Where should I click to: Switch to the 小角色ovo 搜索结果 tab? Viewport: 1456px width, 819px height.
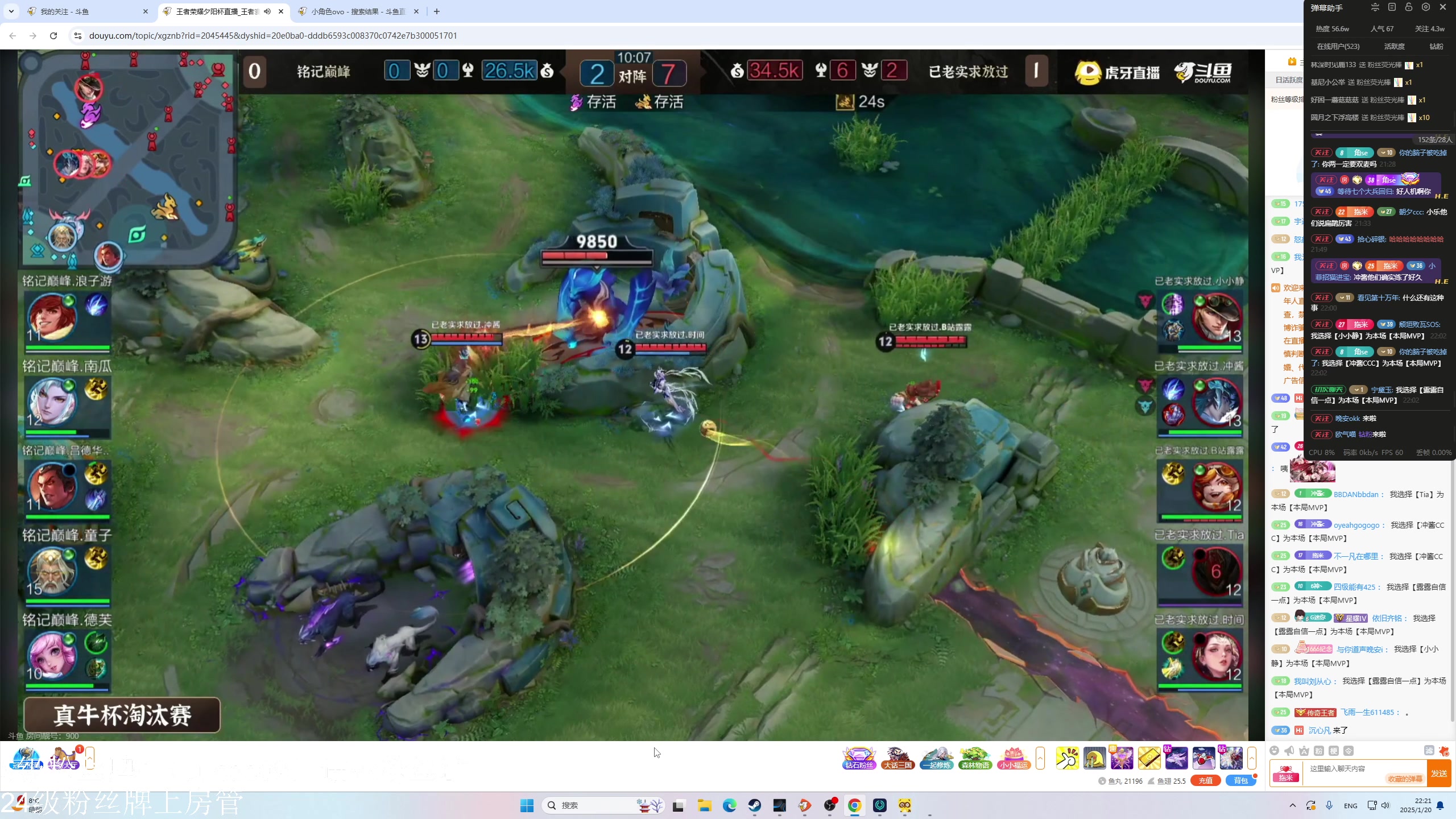click(x=358, y=11)
